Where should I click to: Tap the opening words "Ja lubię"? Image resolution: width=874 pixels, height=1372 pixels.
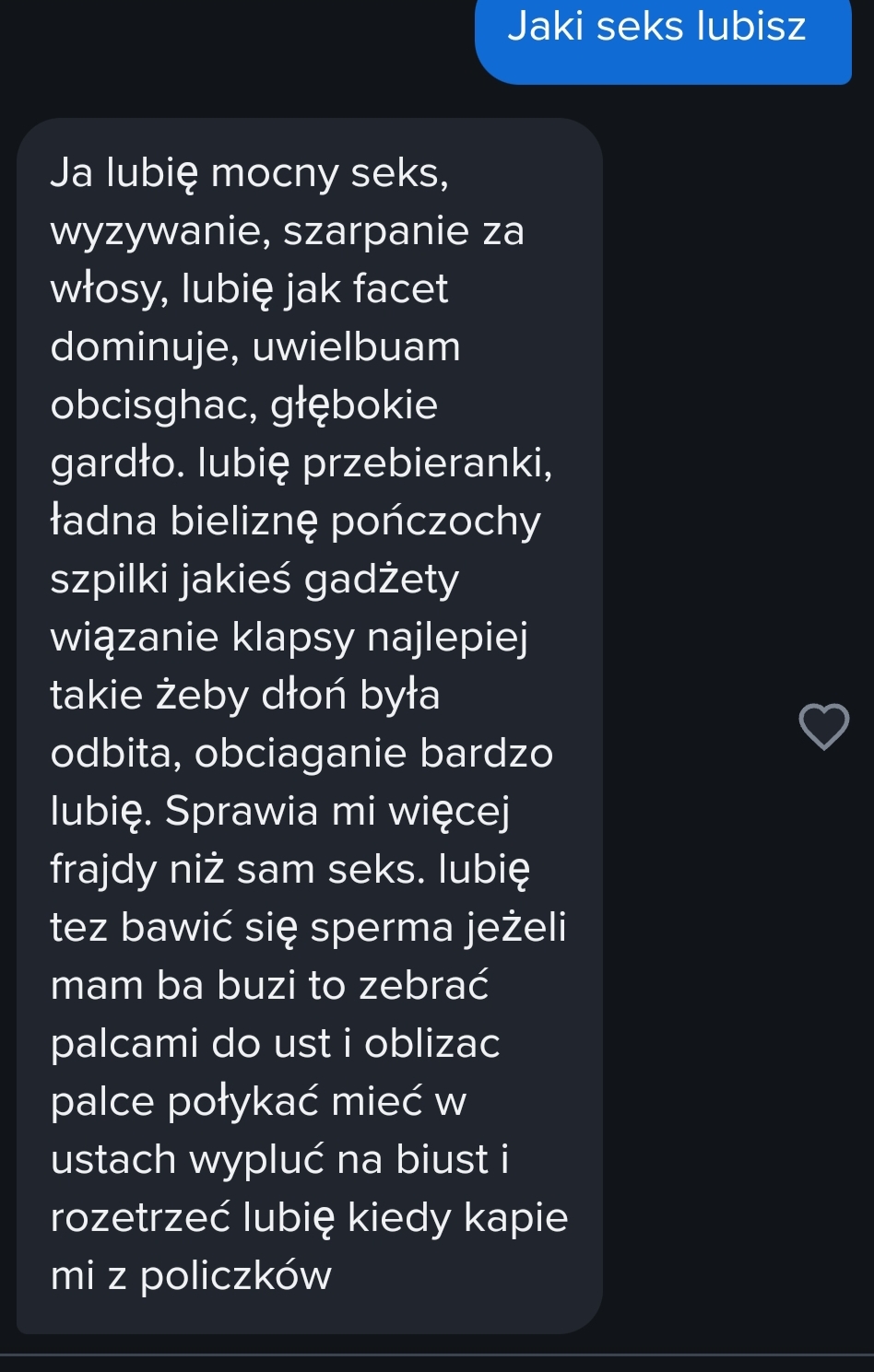pos(124,172)
